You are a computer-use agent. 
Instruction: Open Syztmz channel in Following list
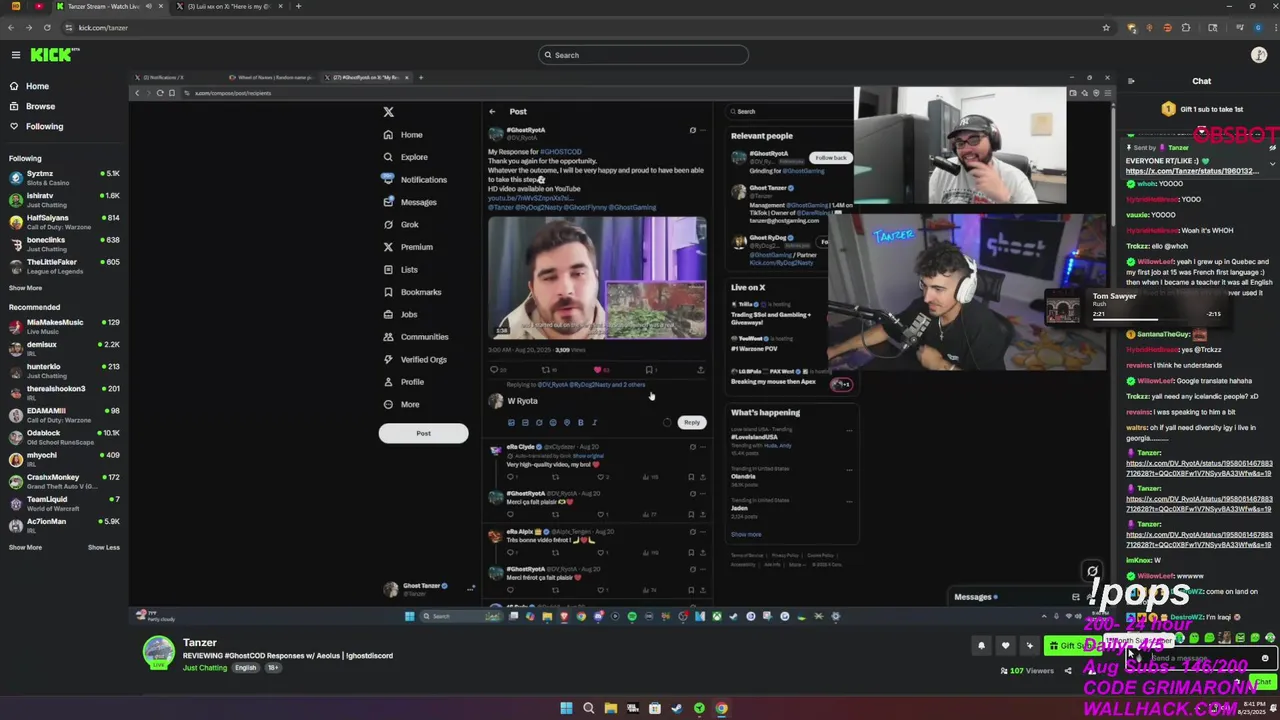pos(64,177)
